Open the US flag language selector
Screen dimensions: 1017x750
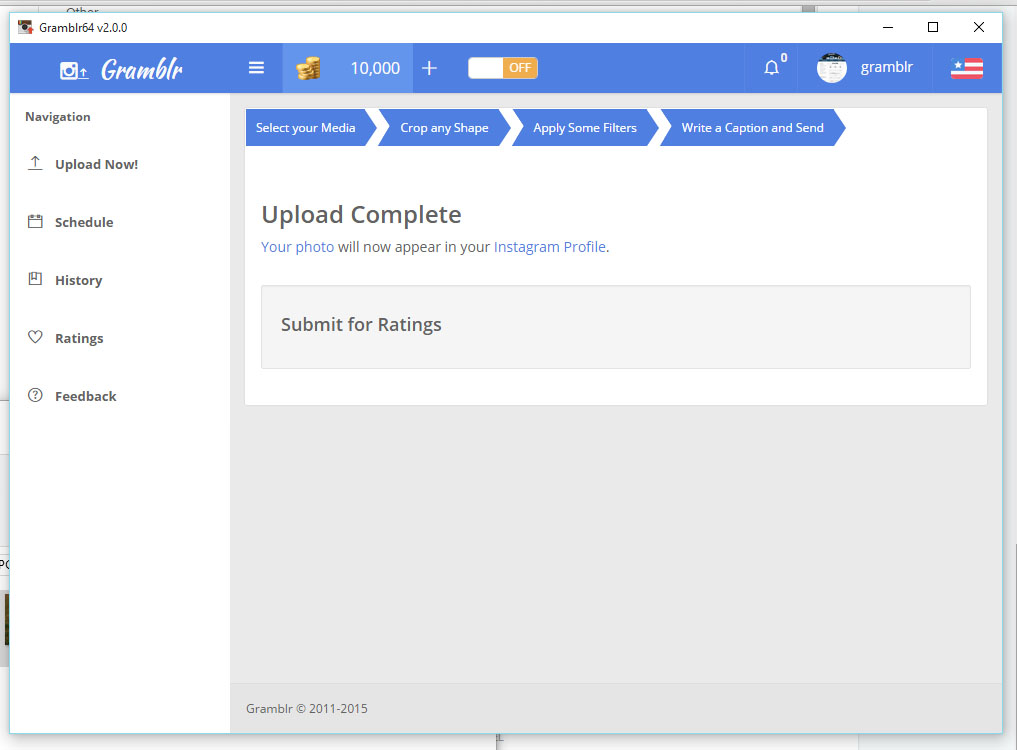click(x=966, y=68)
